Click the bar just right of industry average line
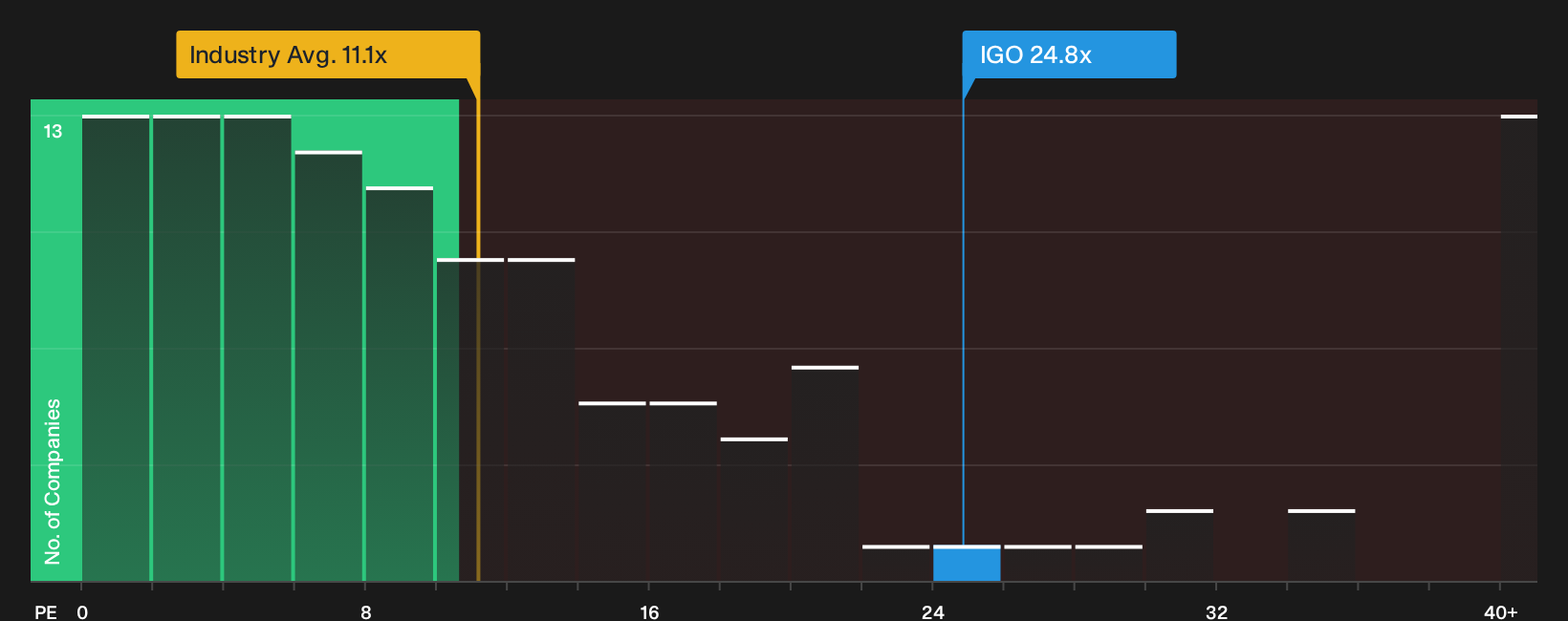 (541, 420)
